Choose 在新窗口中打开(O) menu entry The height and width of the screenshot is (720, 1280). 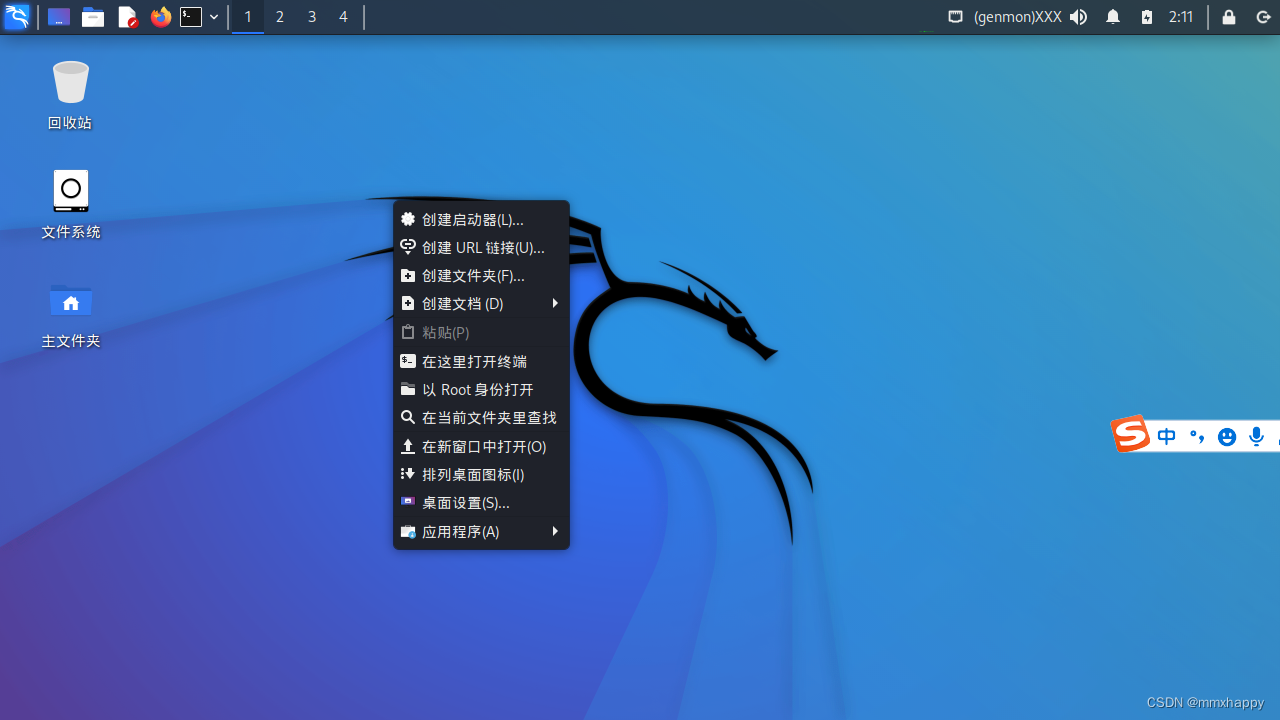[x=481, y=446]
